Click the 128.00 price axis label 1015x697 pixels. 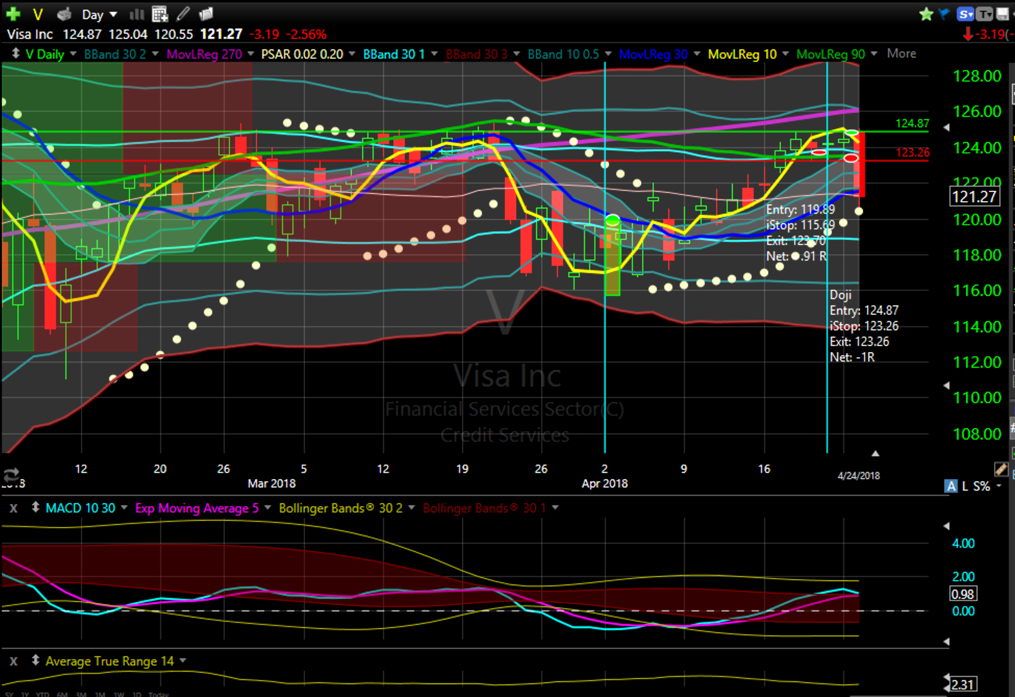click(x=977, y=76)
